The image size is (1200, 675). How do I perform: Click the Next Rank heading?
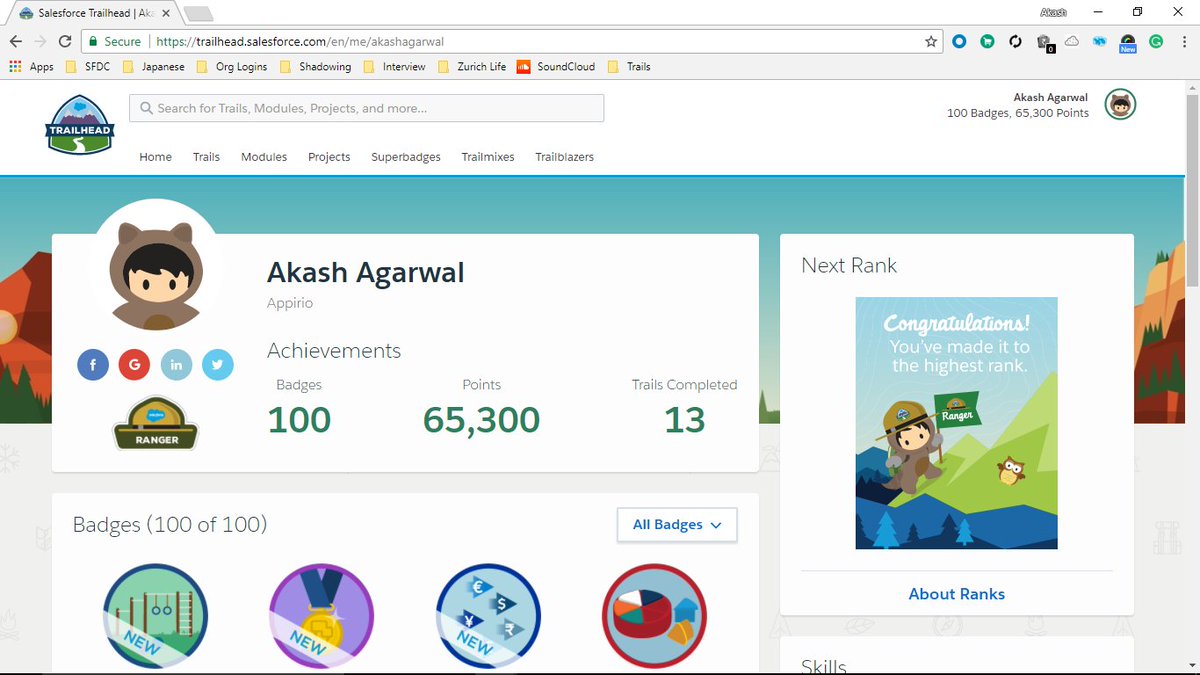point(849,265)
